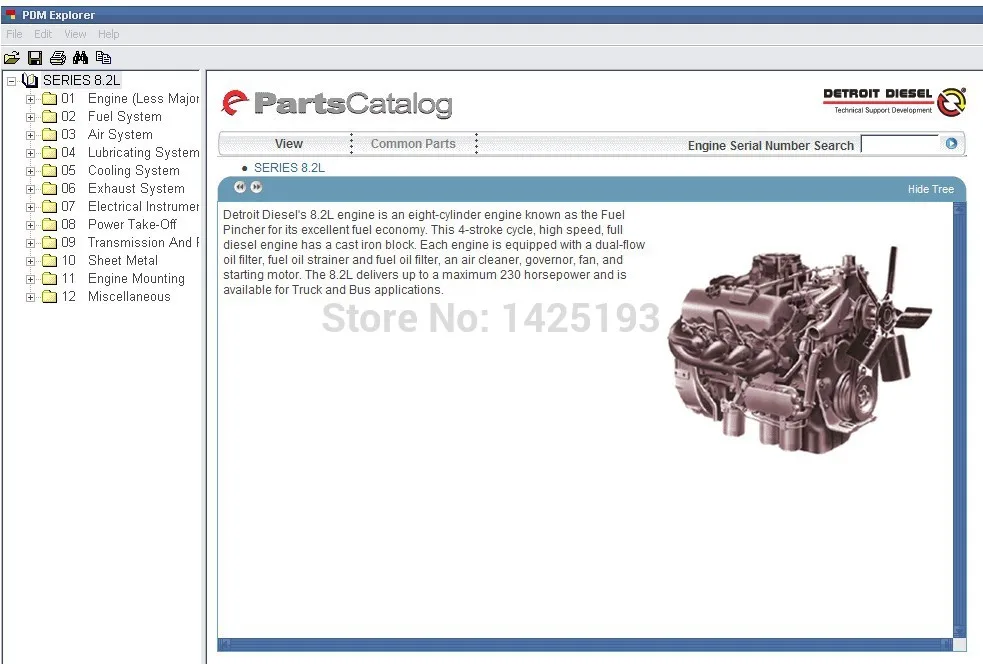Click the Engine Serial Number search go button
983x664 pixels.
(951, 144)
